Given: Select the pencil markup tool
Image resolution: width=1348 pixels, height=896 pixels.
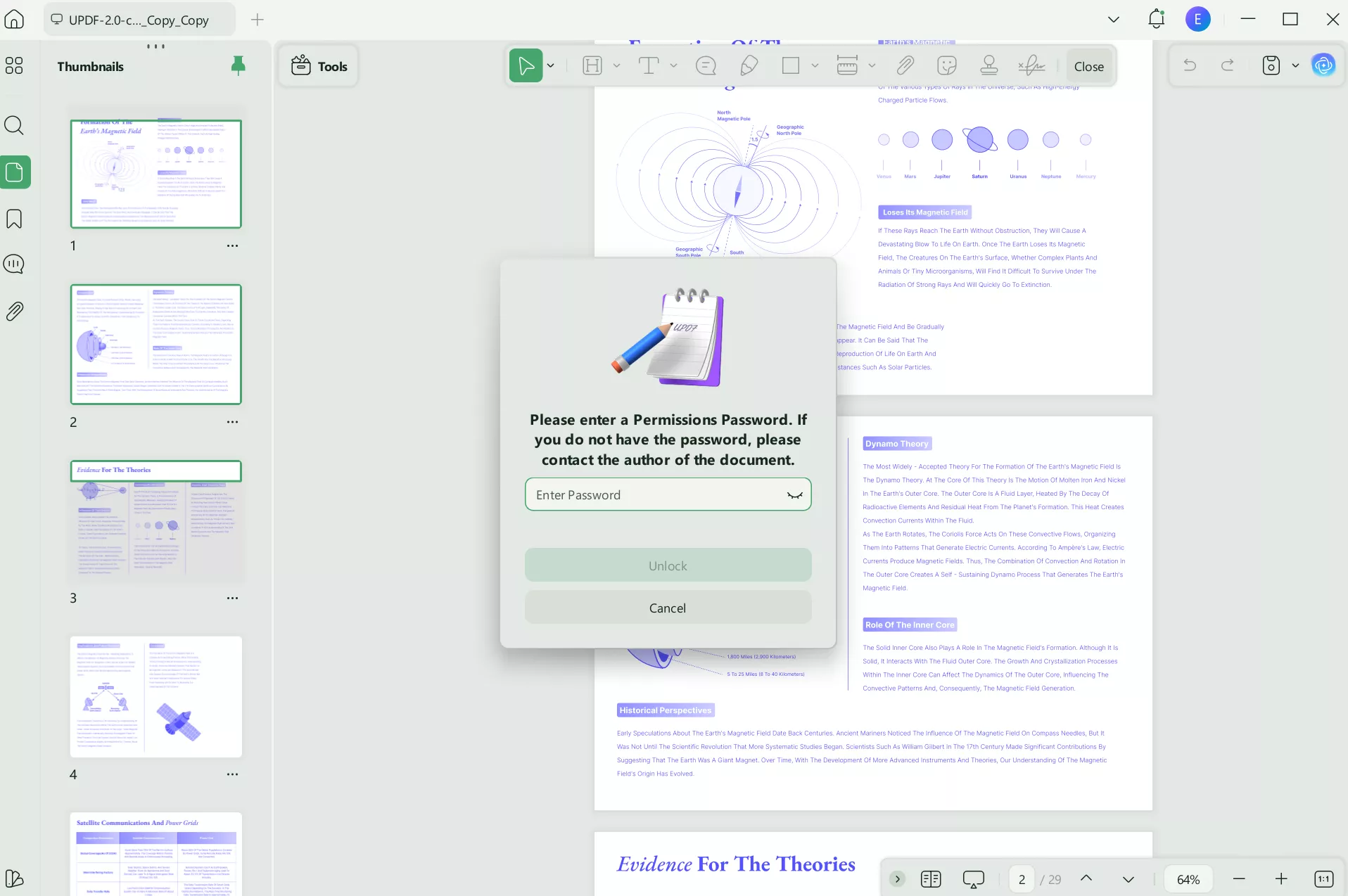Looking at the screenshot, I should 748,65.
